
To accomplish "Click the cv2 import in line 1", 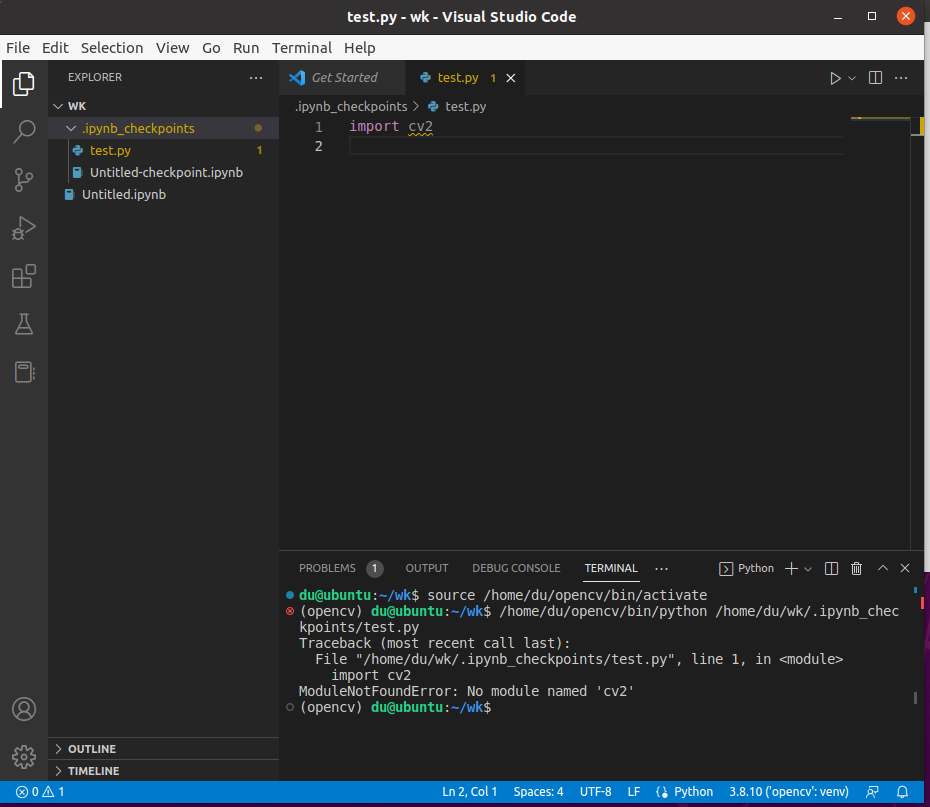I will [421, 126].
